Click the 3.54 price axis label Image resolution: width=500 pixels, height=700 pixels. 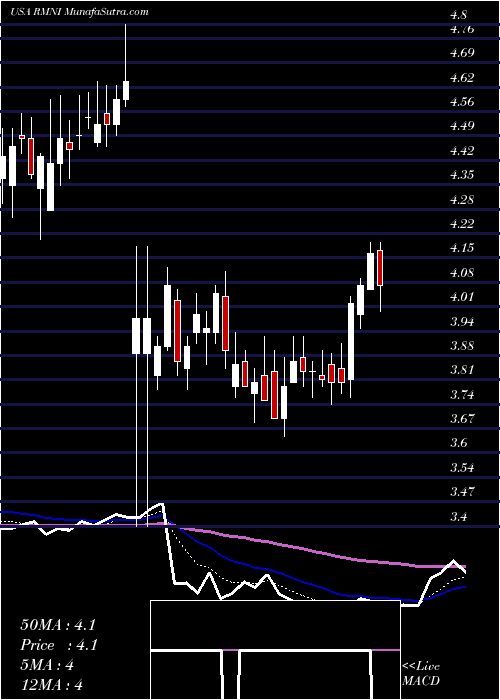tap(462, 468)
